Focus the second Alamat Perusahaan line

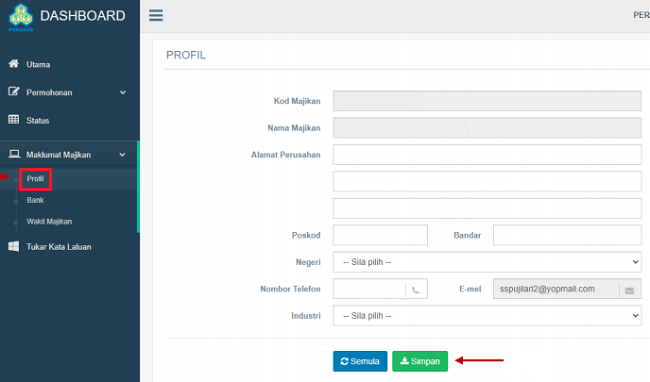tap(487, 181)
